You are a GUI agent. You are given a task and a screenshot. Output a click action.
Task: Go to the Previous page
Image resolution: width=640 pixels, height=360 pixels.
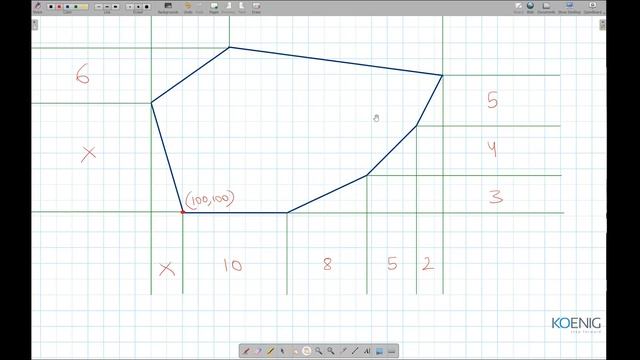[x=228, y=7]
